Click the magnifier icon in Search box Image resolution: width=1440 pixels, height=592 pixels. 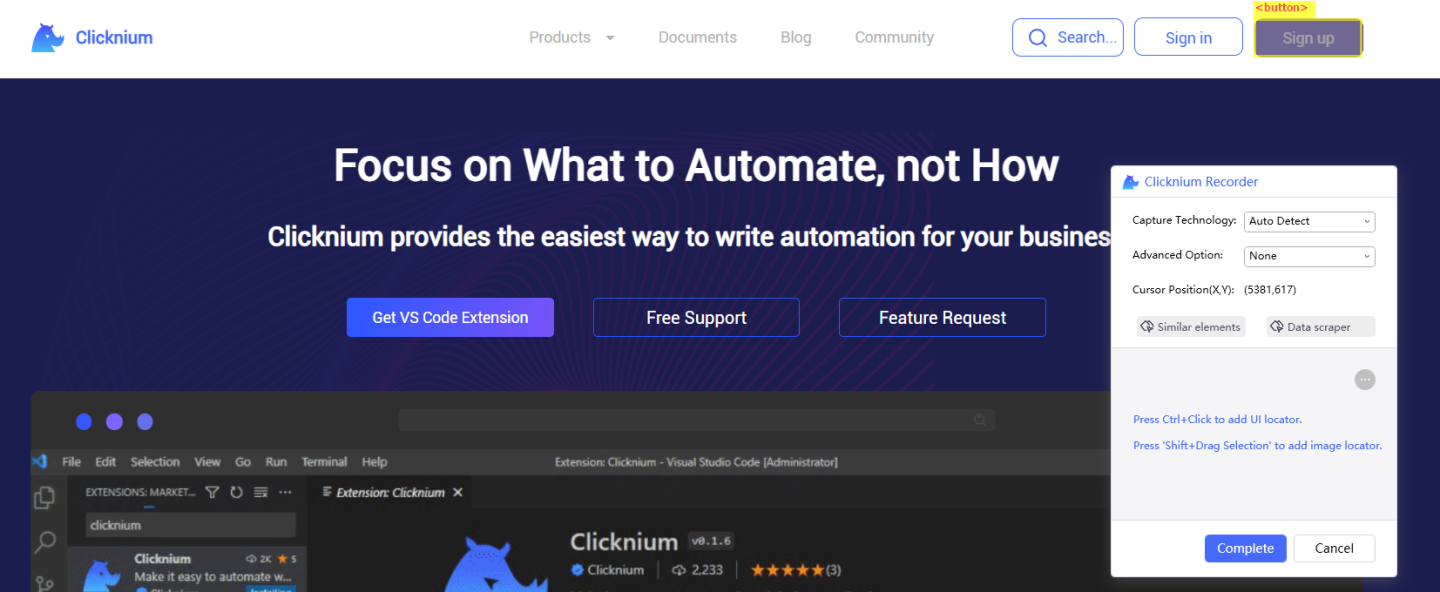pyautogui.click(x=1038, y=38)
